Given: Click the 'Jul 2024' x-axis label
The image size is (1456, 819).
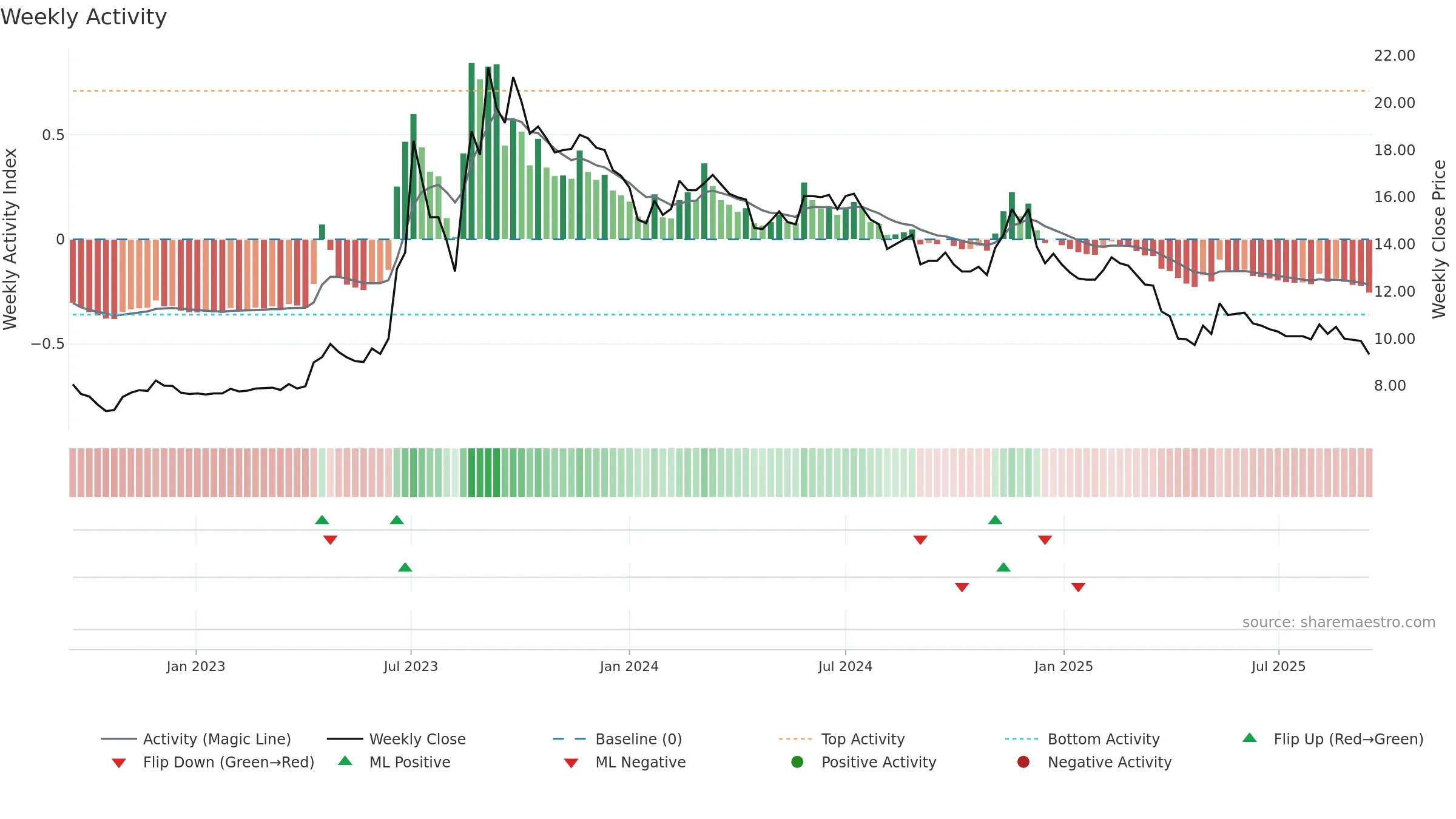Looking at the screenshot, I should click(x=845, y=666).
